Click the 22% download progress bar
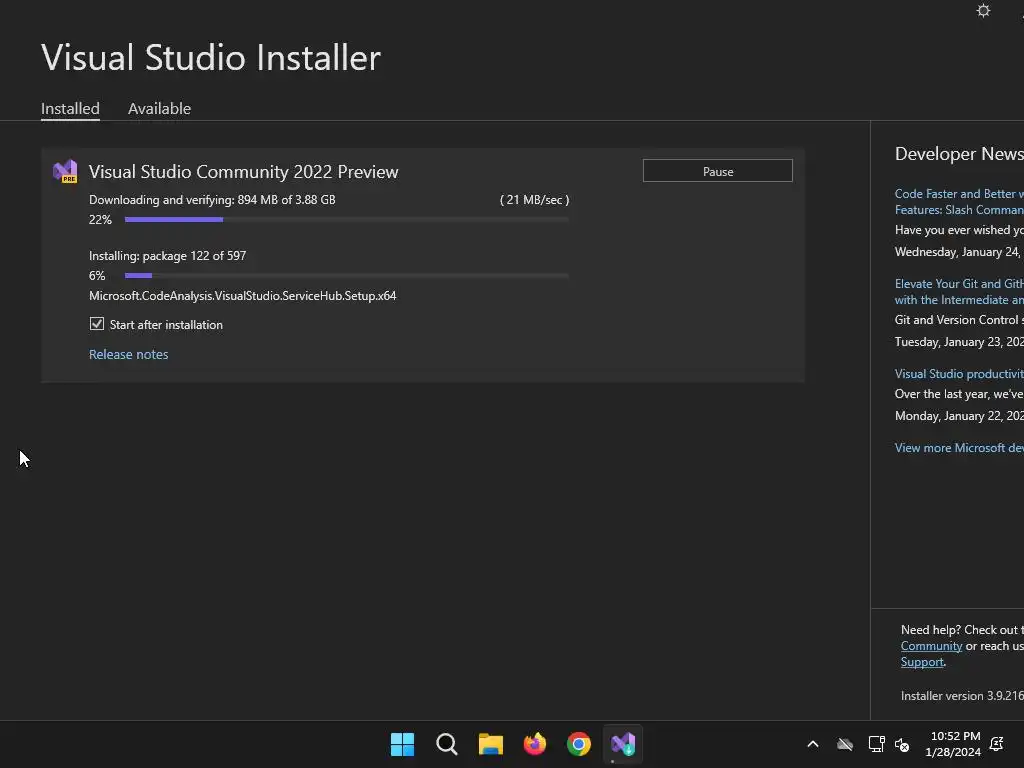The height and width of the screenshot is (768, 1024). 347,219
